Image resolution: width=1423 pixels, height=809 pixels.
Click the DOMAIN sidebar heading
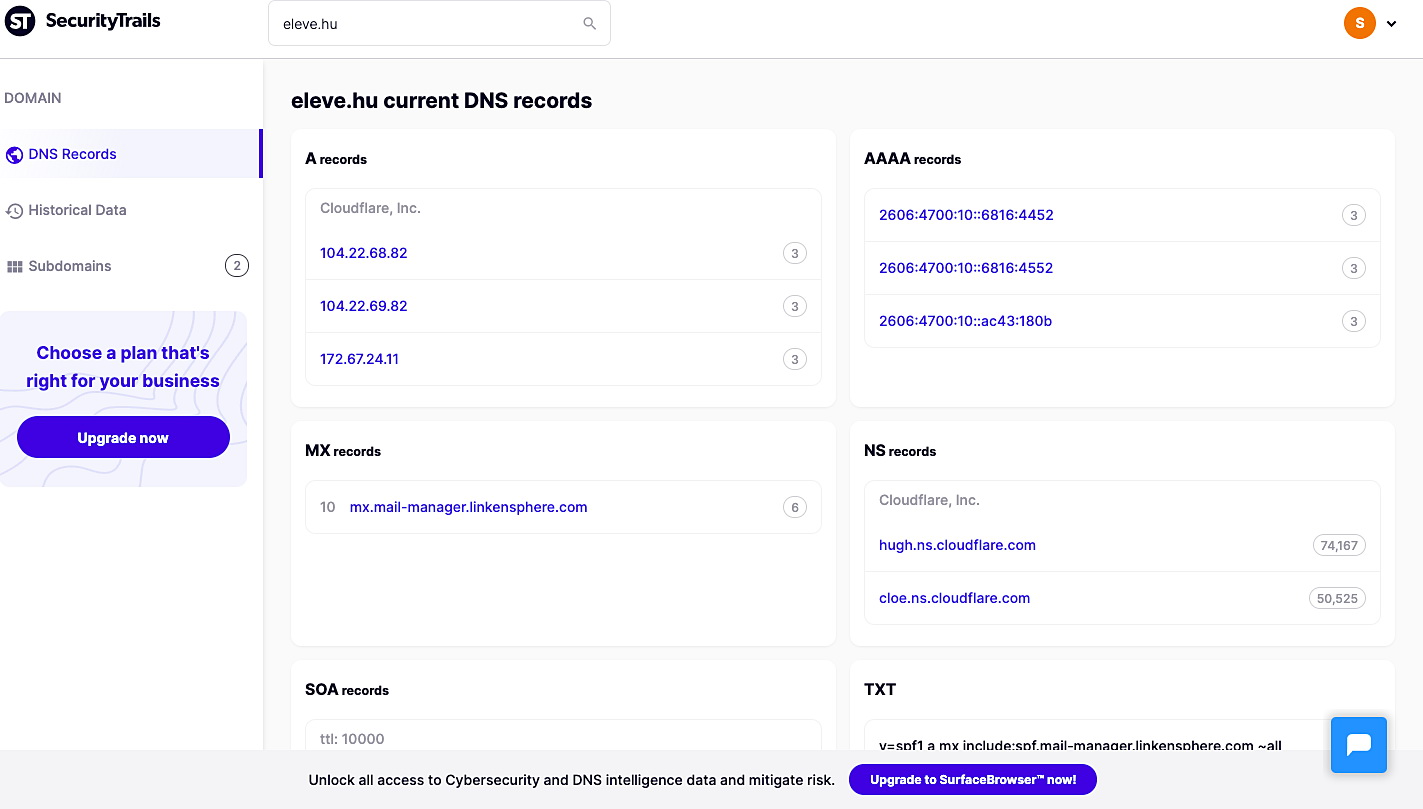(33, 98)
